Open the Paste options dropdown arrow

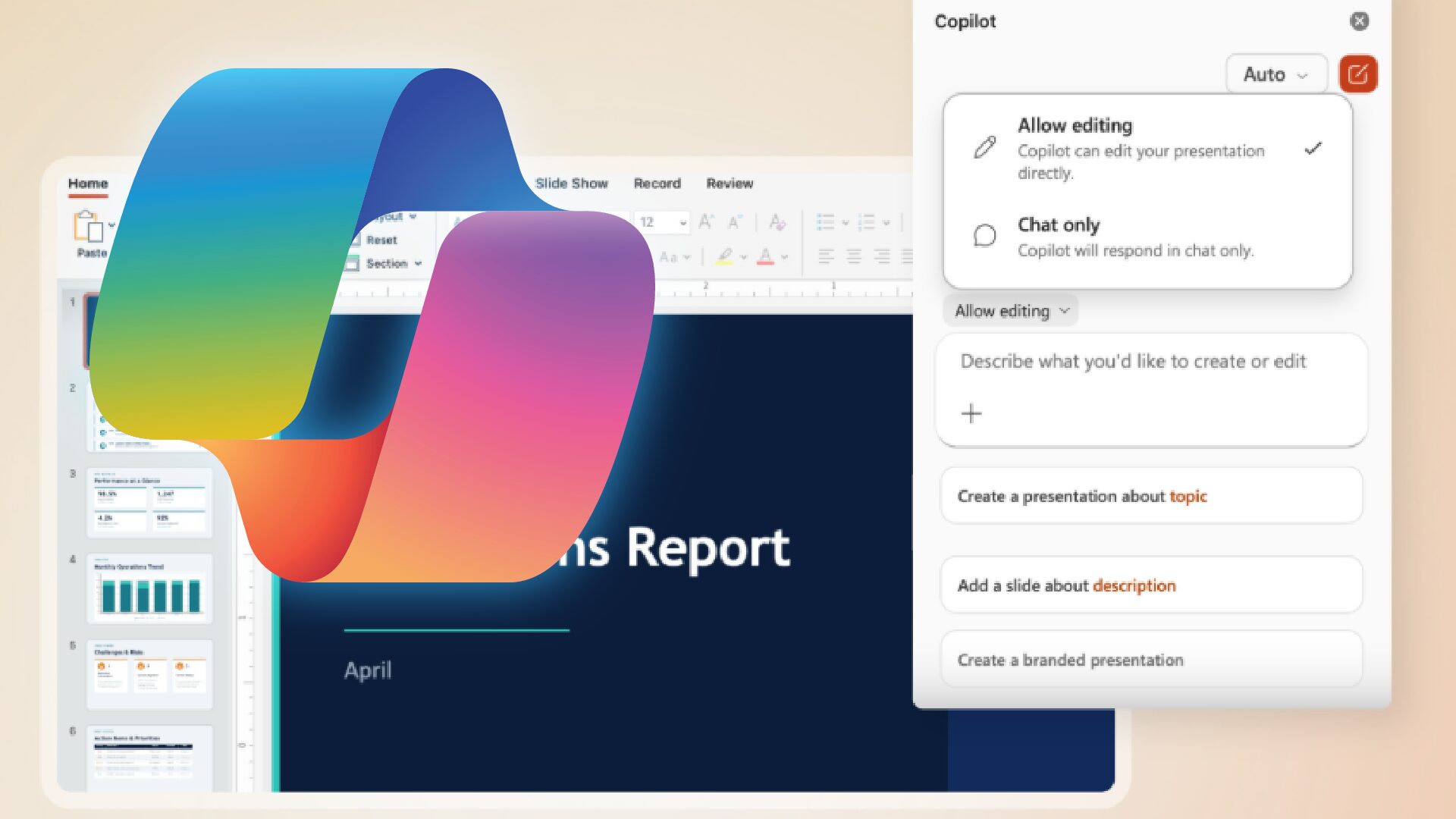pyautogui.click(x=112, y=225)
